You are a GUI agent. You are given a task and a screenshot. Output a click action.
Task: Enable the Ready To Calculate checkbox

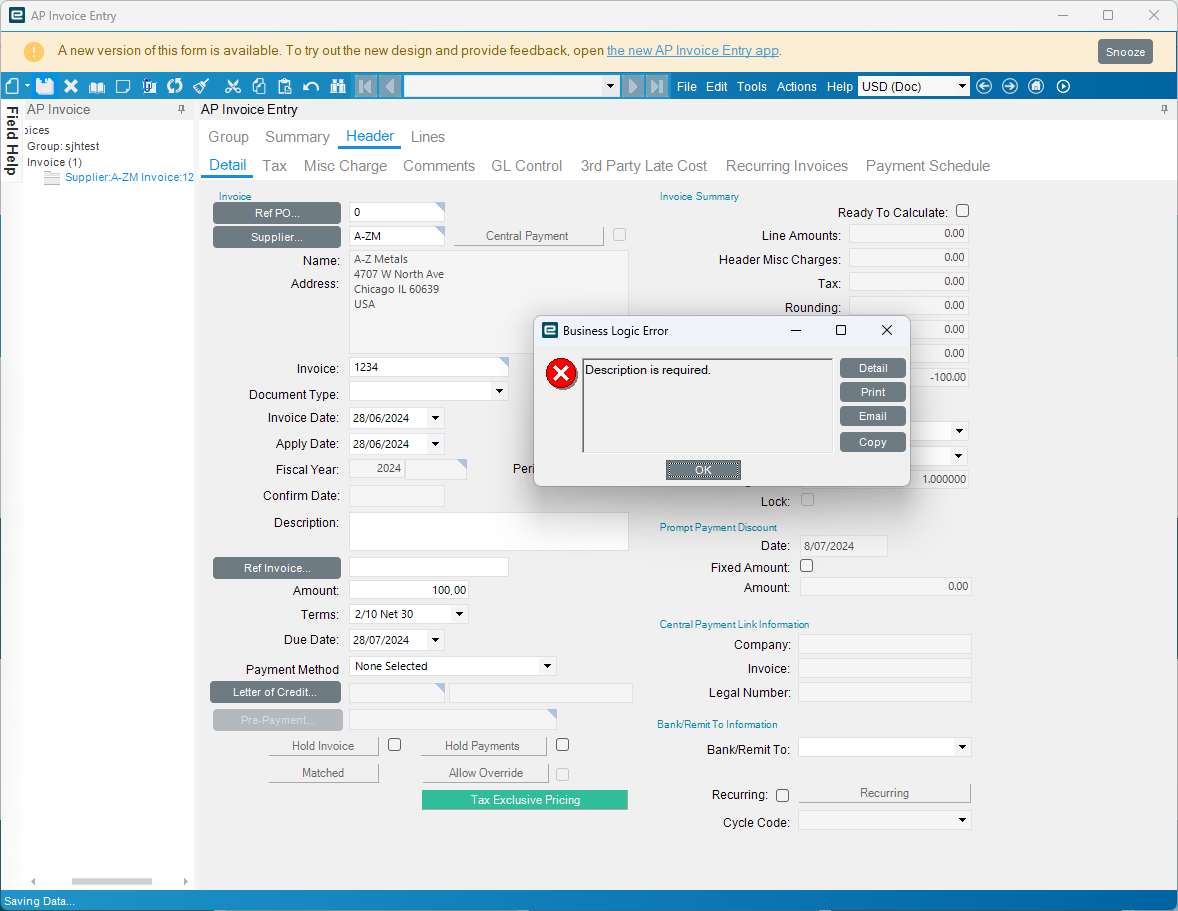(x=962, y=211)
